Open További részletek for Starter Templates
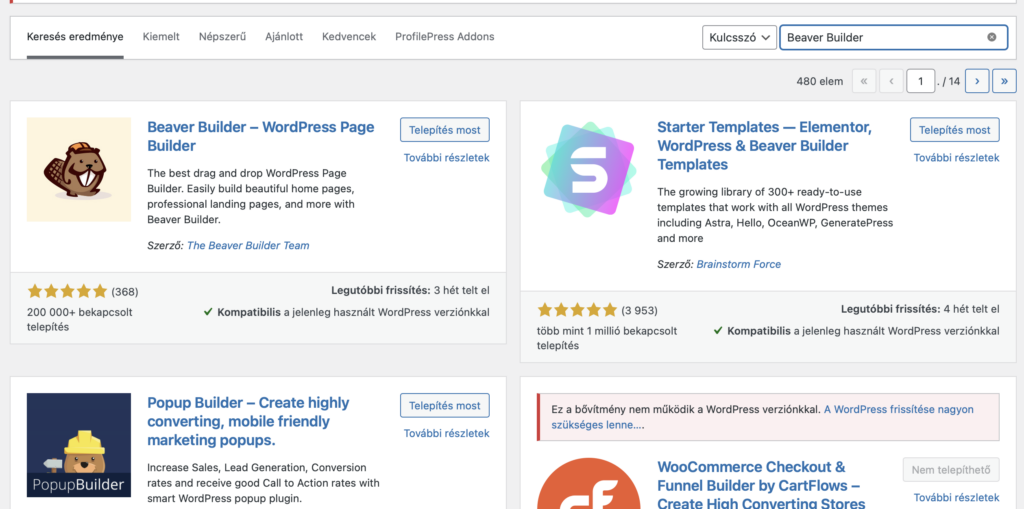Viewport: 1024px width, 509px height. point(956,157)
